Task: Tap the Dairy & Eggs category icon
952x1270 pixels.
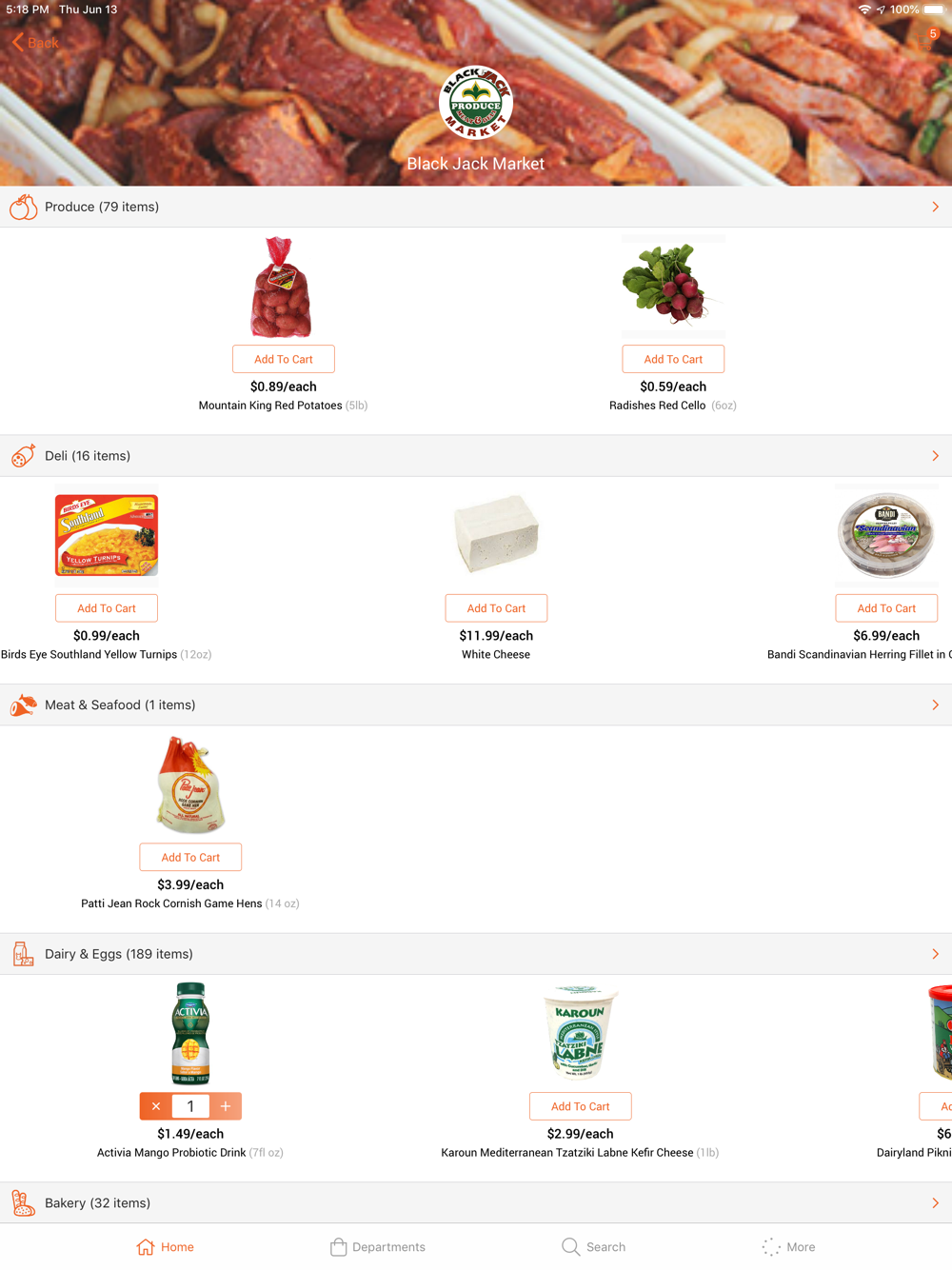Action: 23,954
